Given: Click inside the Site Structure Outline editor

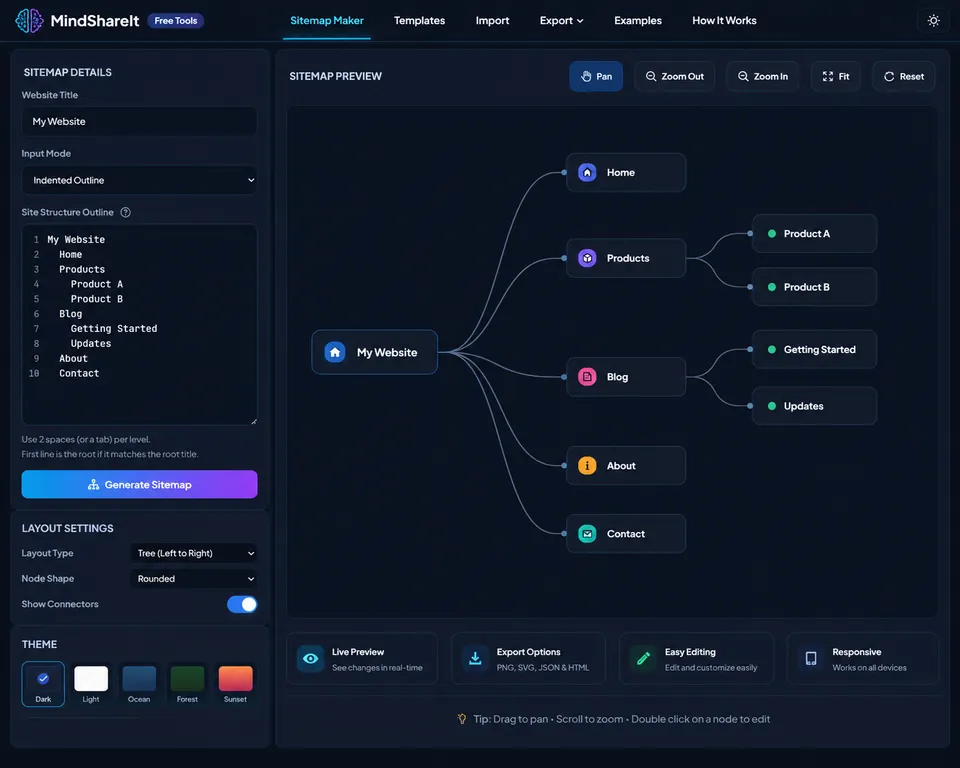Looking at the screenshot, I should point(140,325).
